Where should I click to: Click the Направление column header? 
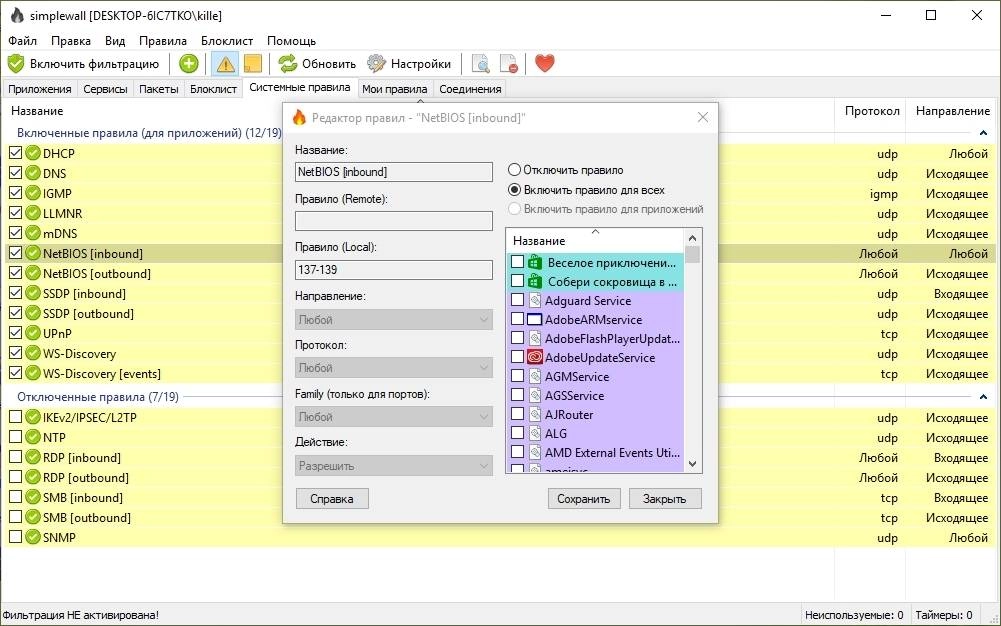952,111
